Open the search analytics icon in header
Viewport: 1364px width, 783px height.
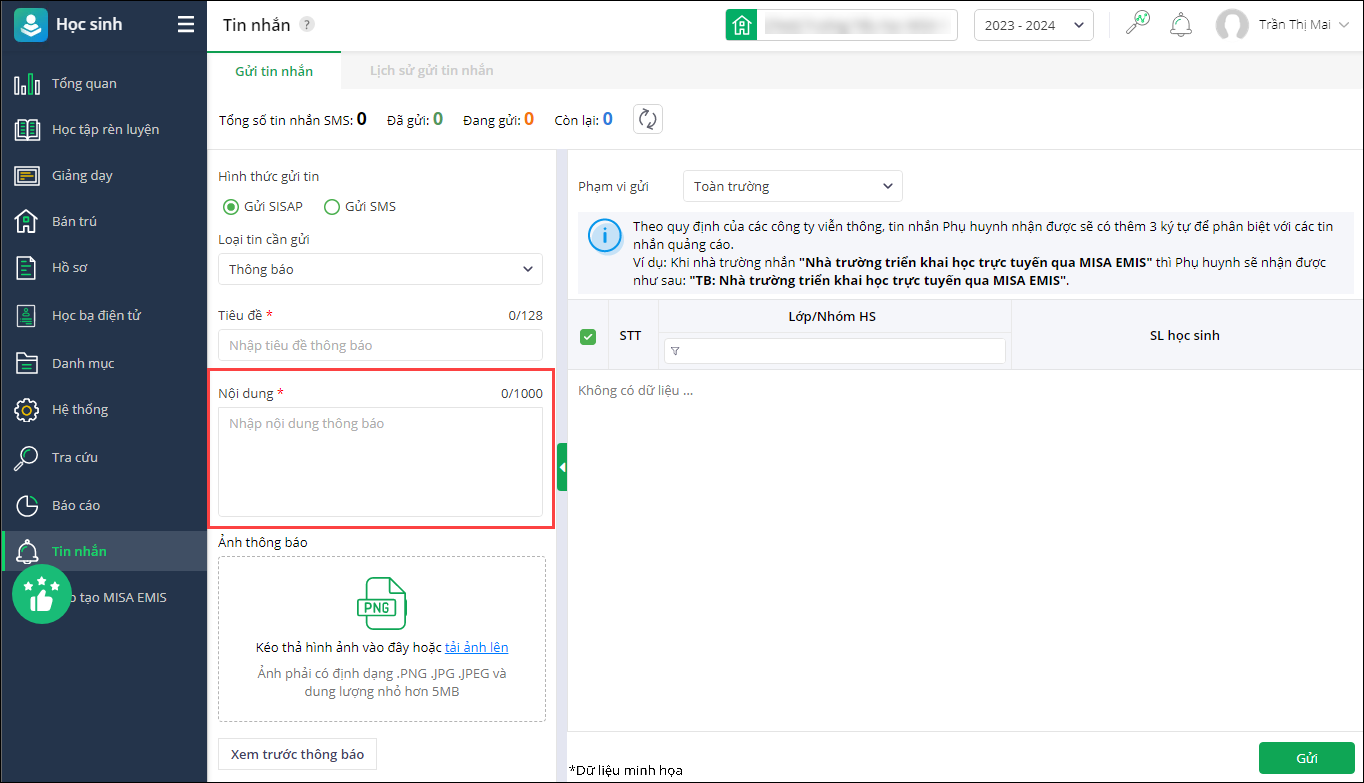[x=1138, y=24]
